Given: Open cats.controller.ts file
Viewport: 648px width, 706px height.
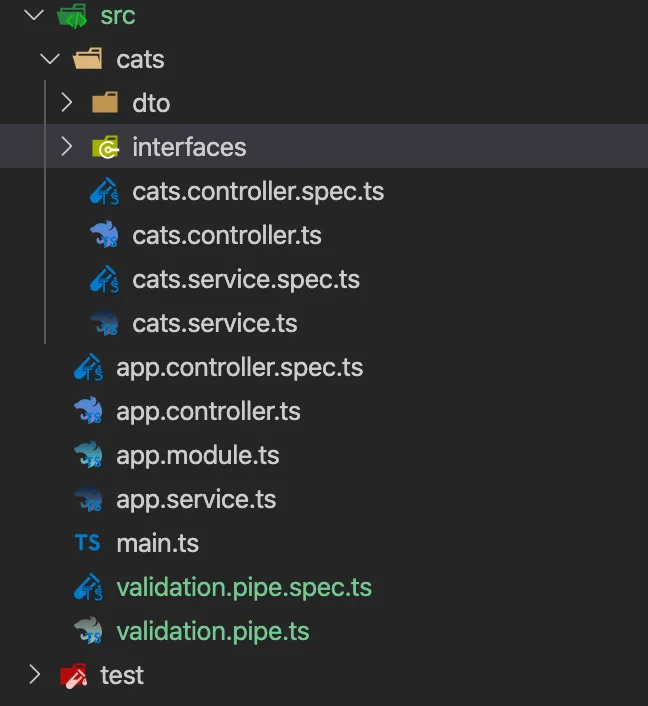Looking at the screenshot, I should [x=227, y=235].
